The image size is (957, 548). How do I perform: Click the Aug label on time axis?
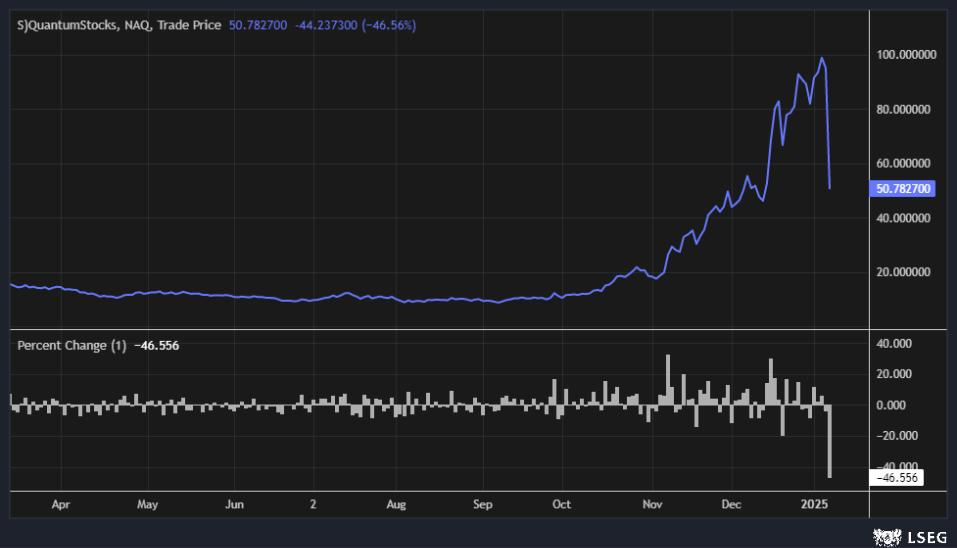tap(396, 505)
